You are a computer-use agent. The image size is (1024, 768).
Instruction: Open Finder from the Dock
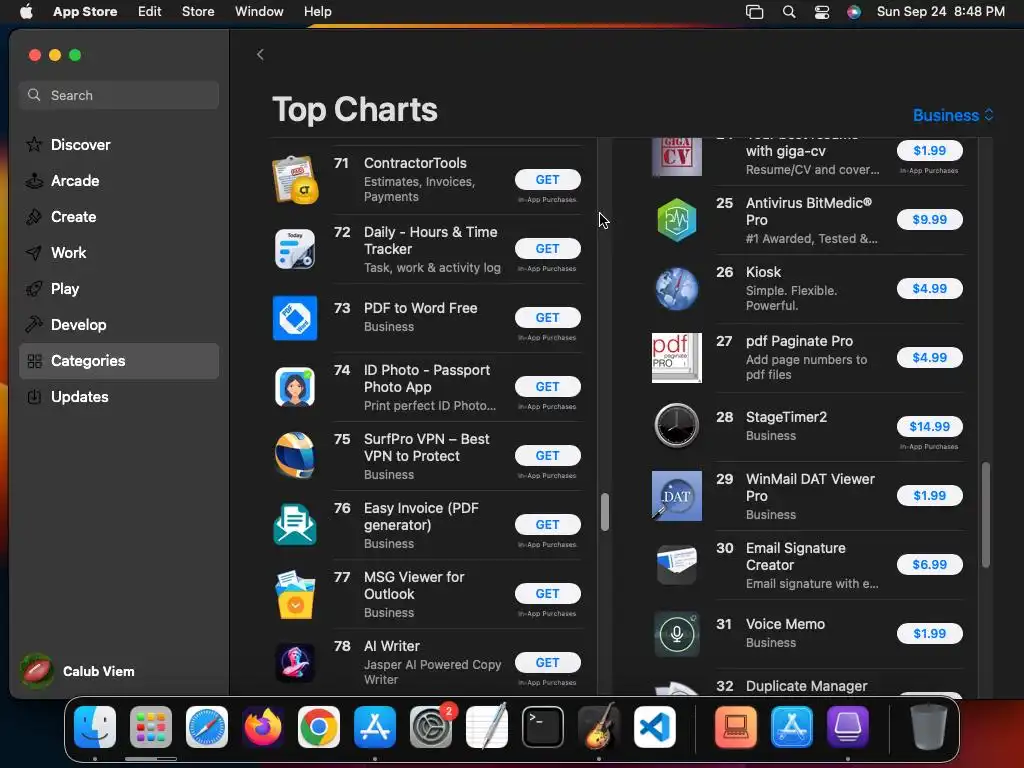coord(95,727)
